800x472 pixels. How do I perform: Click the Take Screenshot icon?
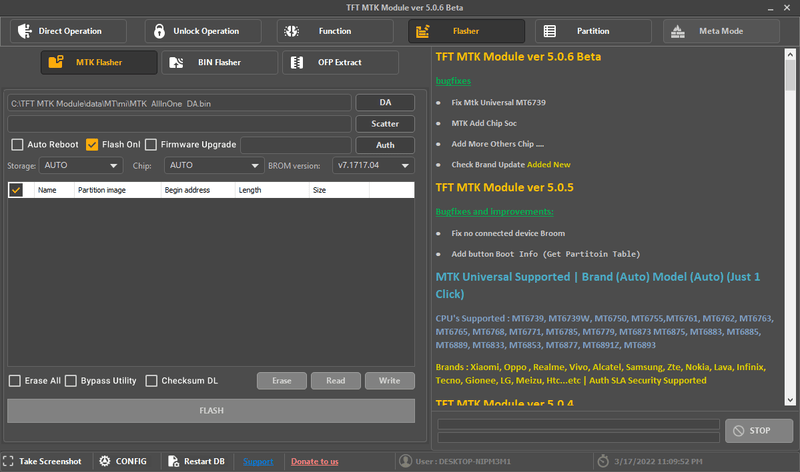(x=8, y=461)
